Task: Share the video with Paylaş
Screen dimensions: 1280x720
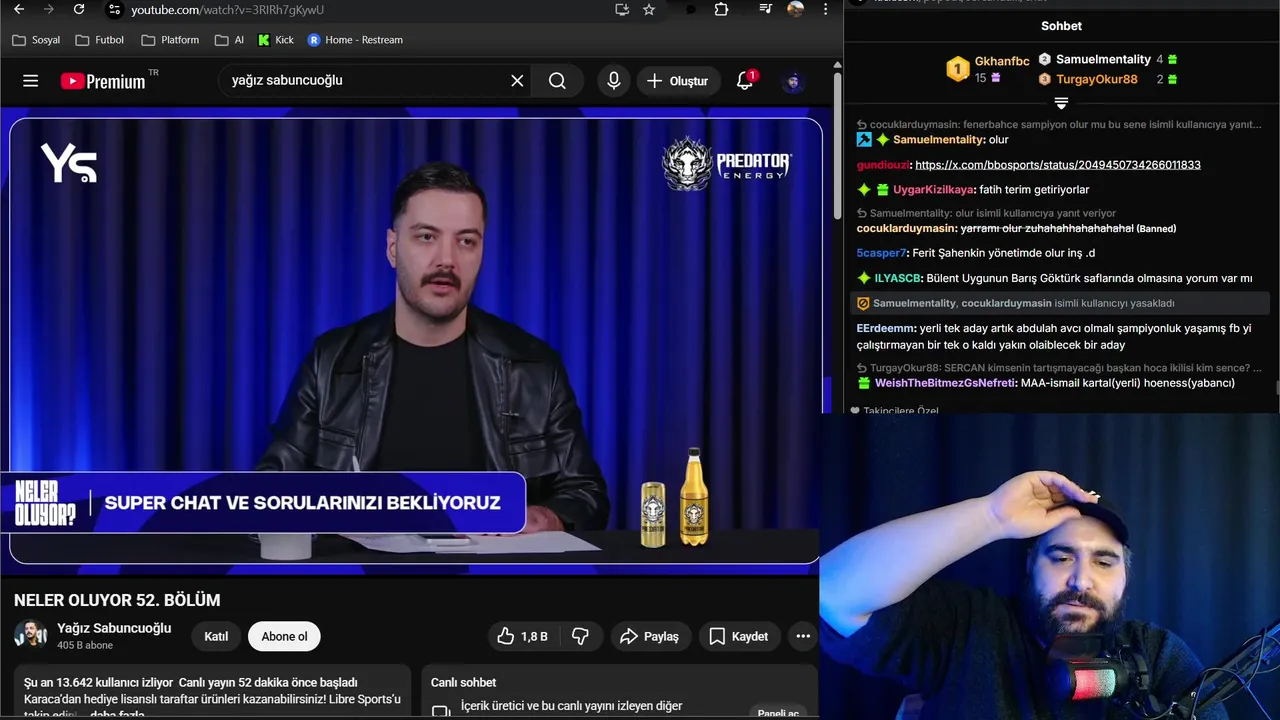Action: tap(649, 636)
